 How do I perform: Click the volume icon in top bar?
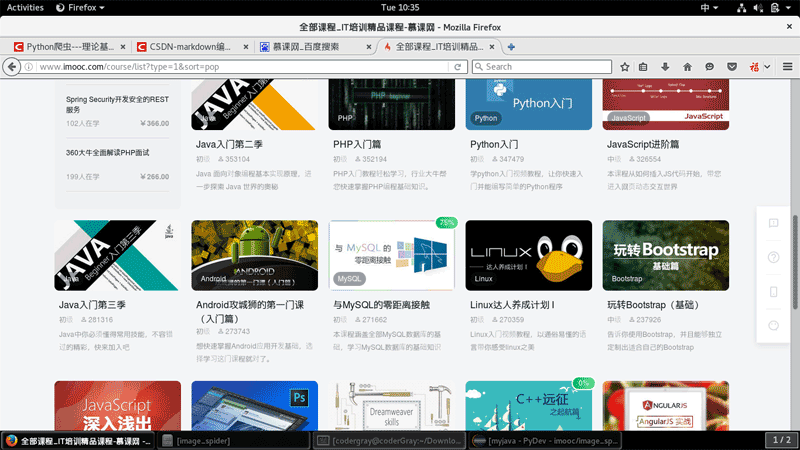coord(758,8)
